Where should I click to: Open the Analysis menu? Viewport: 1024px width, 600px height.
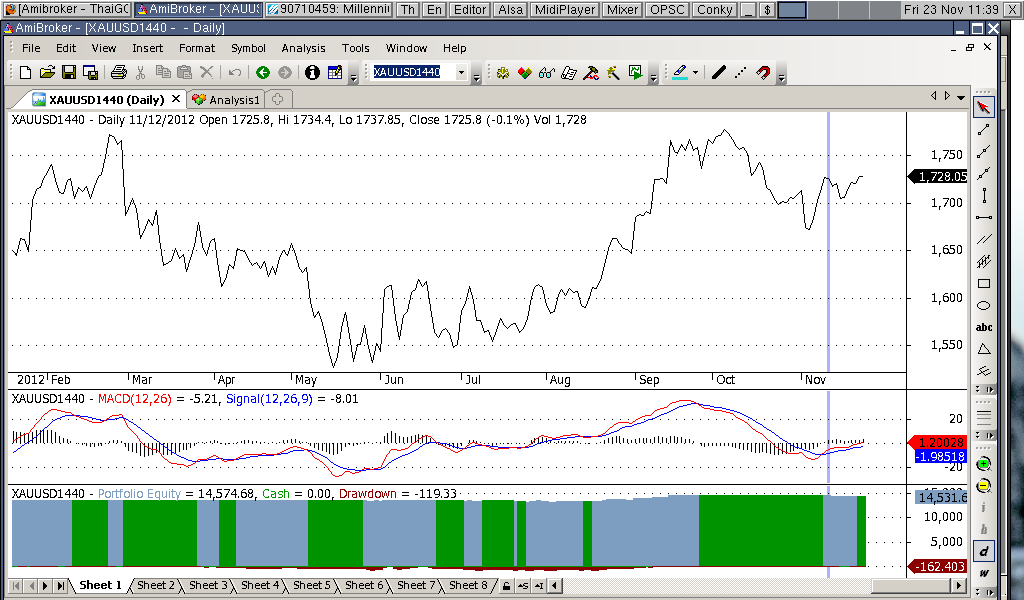point(303,48)
